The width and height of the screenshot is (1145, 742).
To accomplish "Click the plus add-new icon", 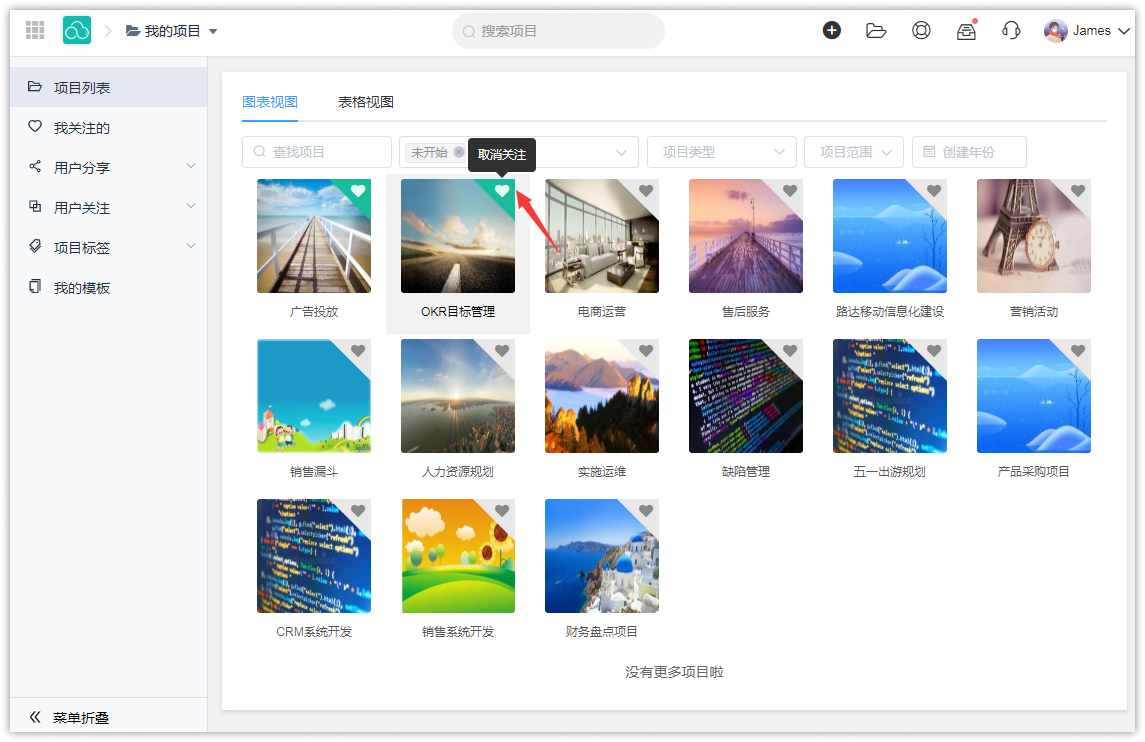I will (x=832, y=30).
